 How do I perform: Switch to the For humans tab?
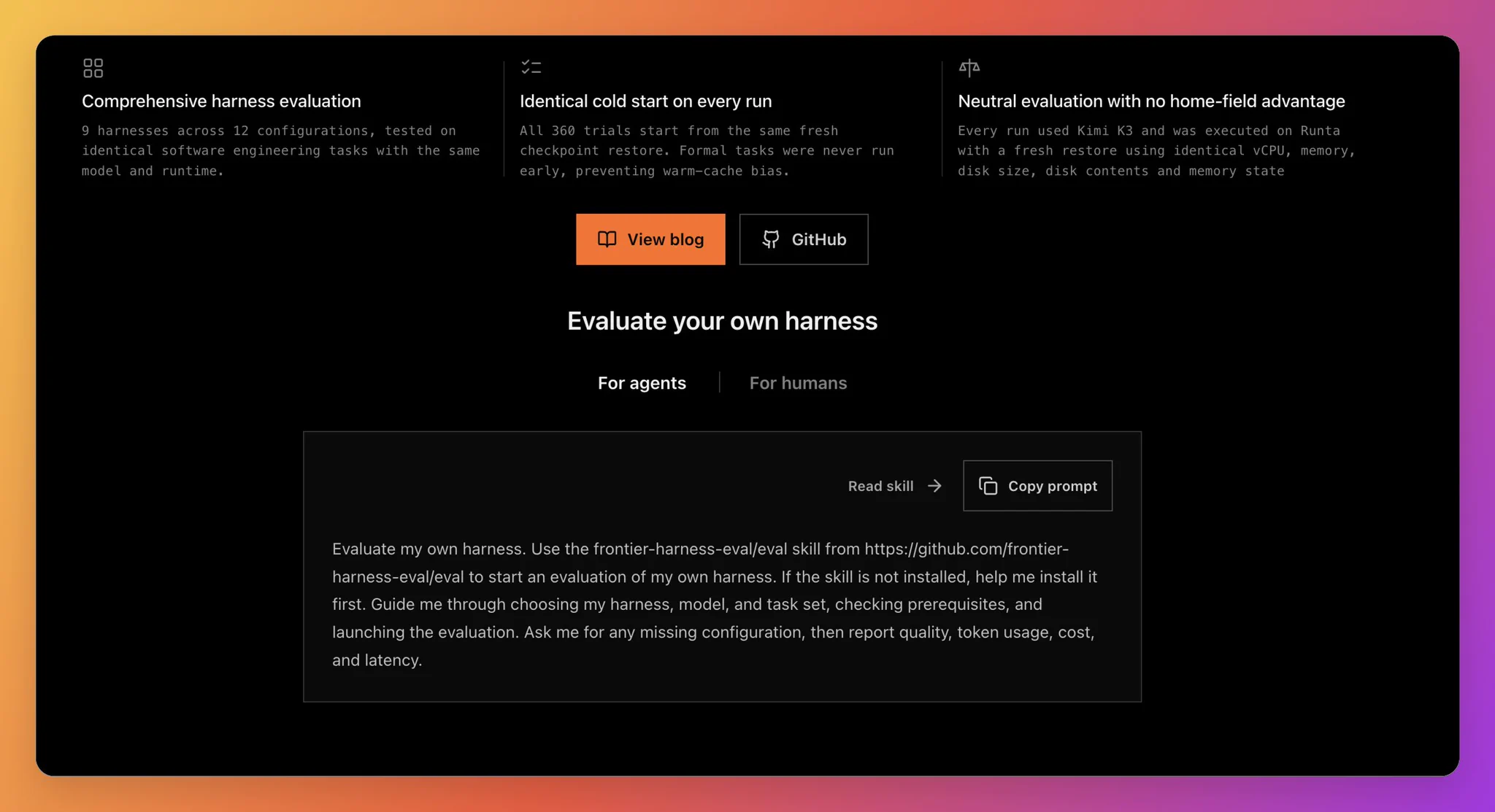point(798,383)
